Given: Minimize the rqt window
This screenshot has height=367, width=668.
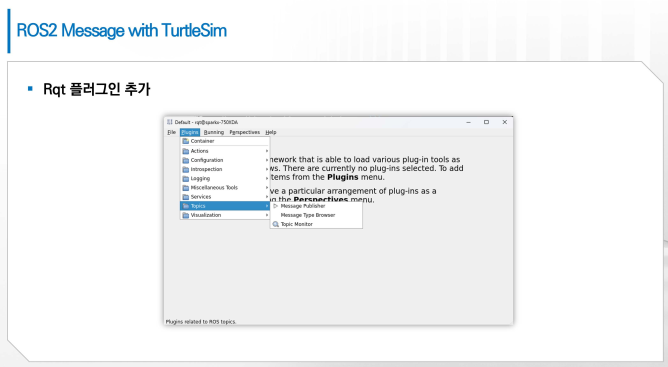Looking at the screenshot, I should (x=469, y=122).
